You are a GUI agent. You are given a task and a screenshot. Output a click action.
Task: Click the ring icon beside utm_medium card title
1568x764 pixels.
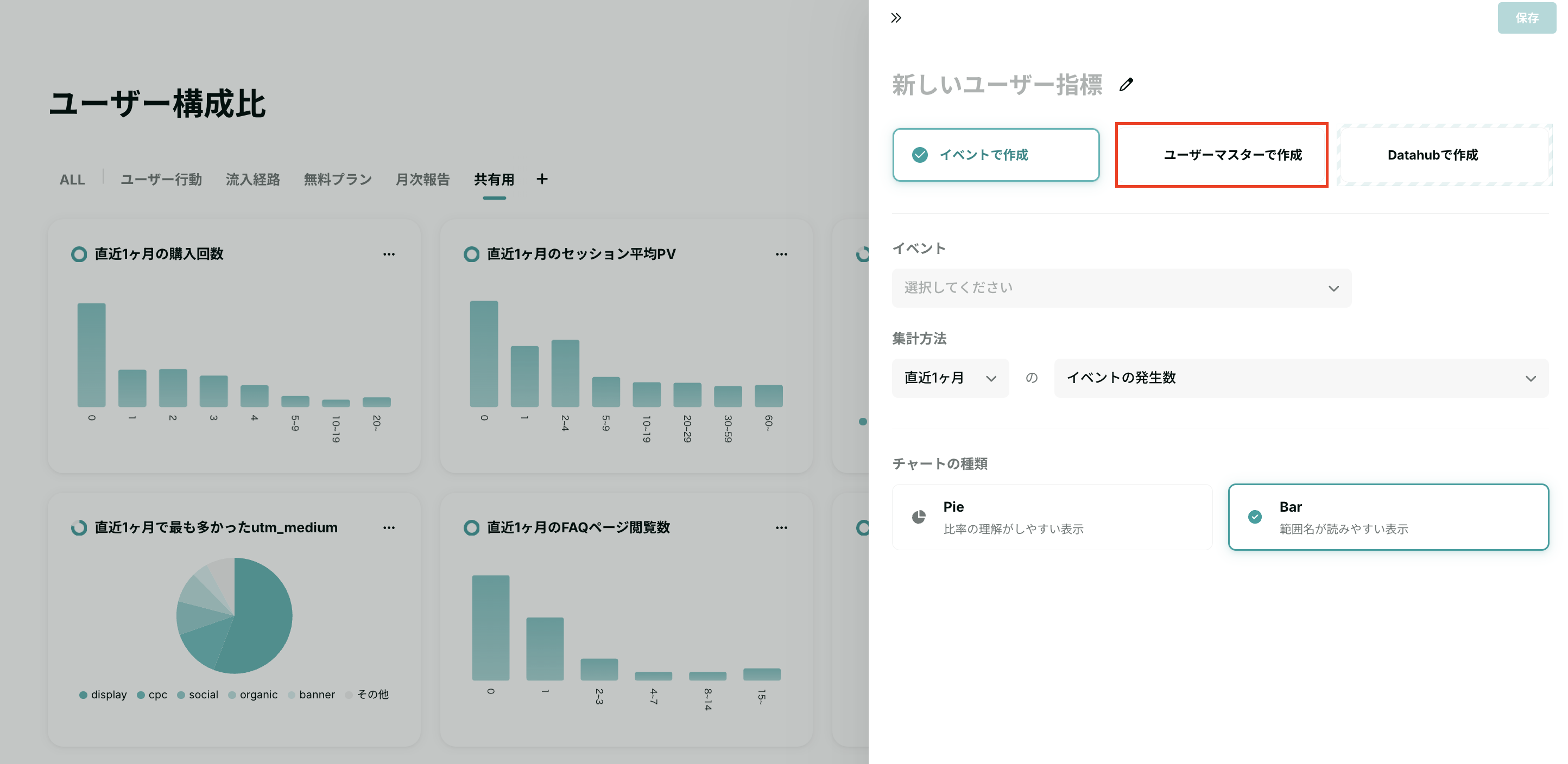tap(79, 527)
